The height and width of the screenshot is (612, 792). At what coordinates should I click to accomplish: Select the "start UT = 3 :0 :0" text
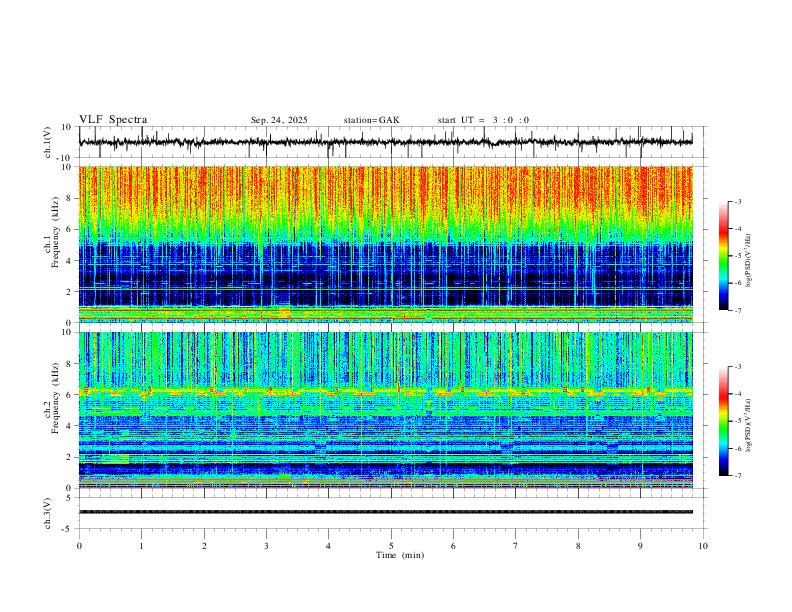point(483,120)
